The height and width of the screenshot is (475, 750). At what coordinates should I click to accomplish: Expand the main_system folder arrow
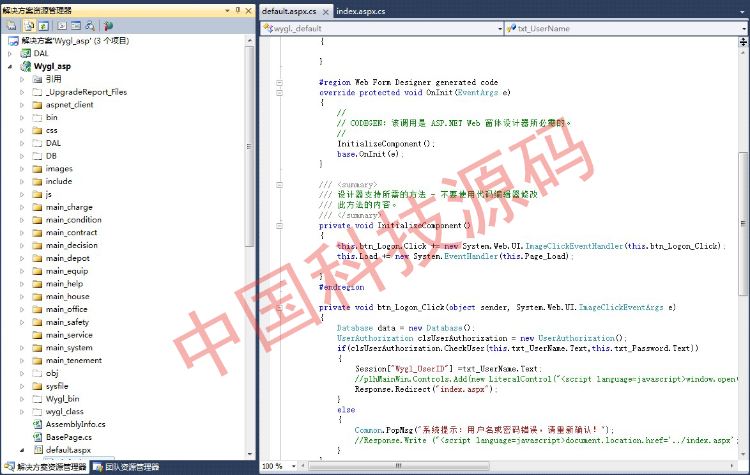[22, 348]
